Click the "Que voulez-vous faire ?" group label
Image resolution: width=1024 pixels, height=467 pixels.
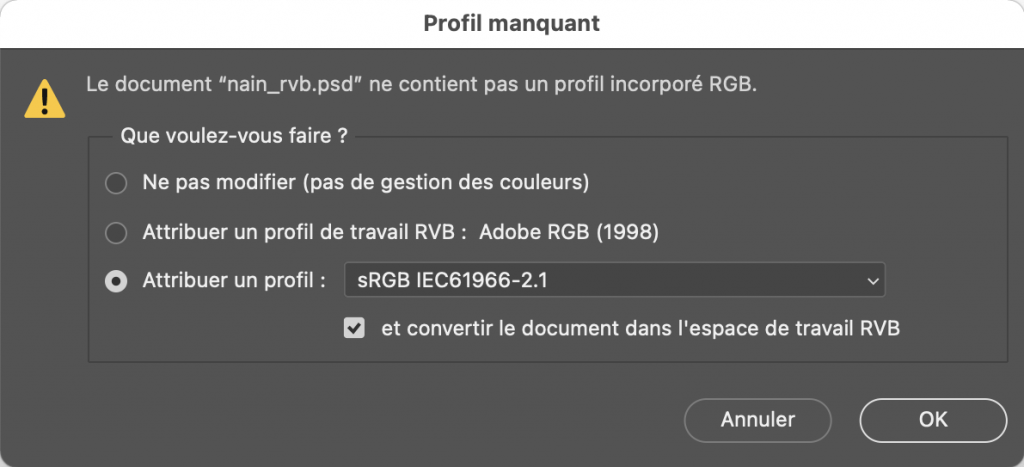coord(234,136)
